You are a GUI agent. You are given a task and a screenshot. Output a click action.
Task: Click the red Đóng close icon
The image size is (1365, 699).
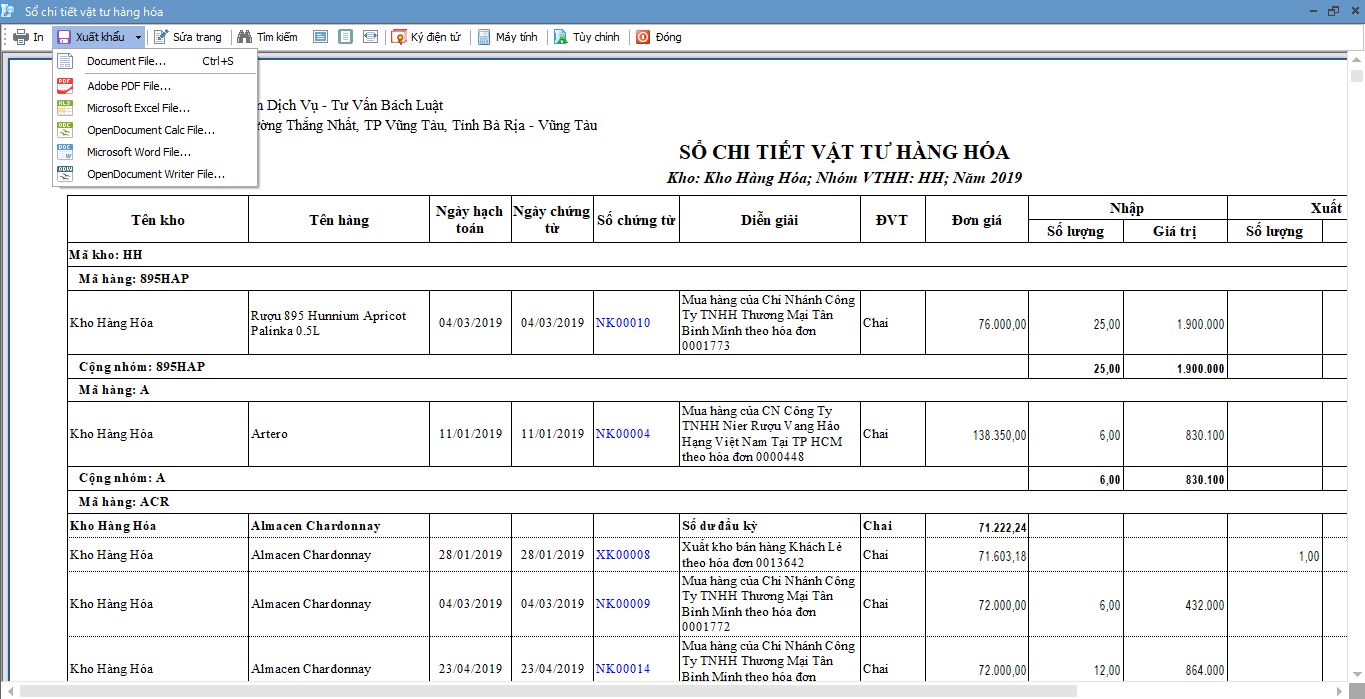pyautogui.click(x=643, y=37)
